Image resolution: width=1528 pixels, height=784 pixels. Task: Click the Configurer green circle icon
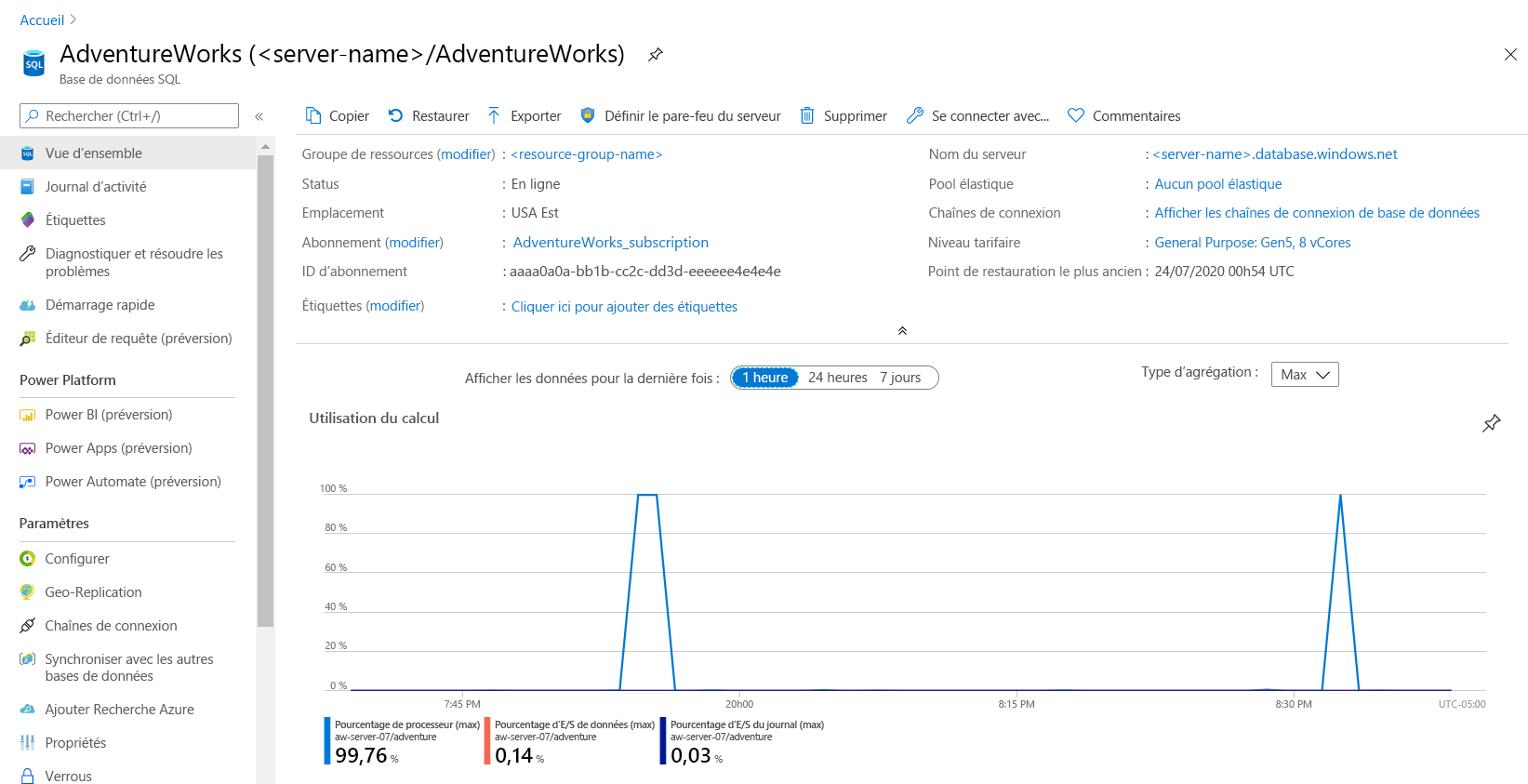click(x=28, y=559)
